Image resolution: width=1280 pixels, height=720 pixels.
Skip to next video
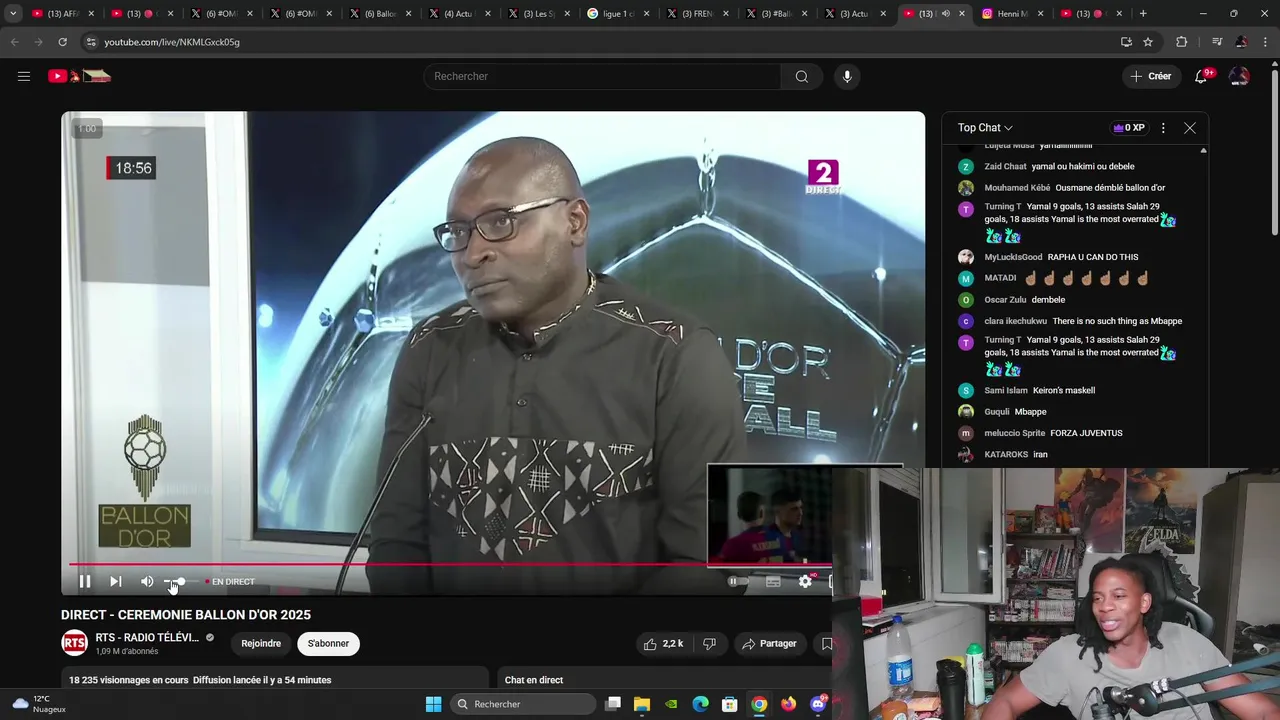click(116, 581)
